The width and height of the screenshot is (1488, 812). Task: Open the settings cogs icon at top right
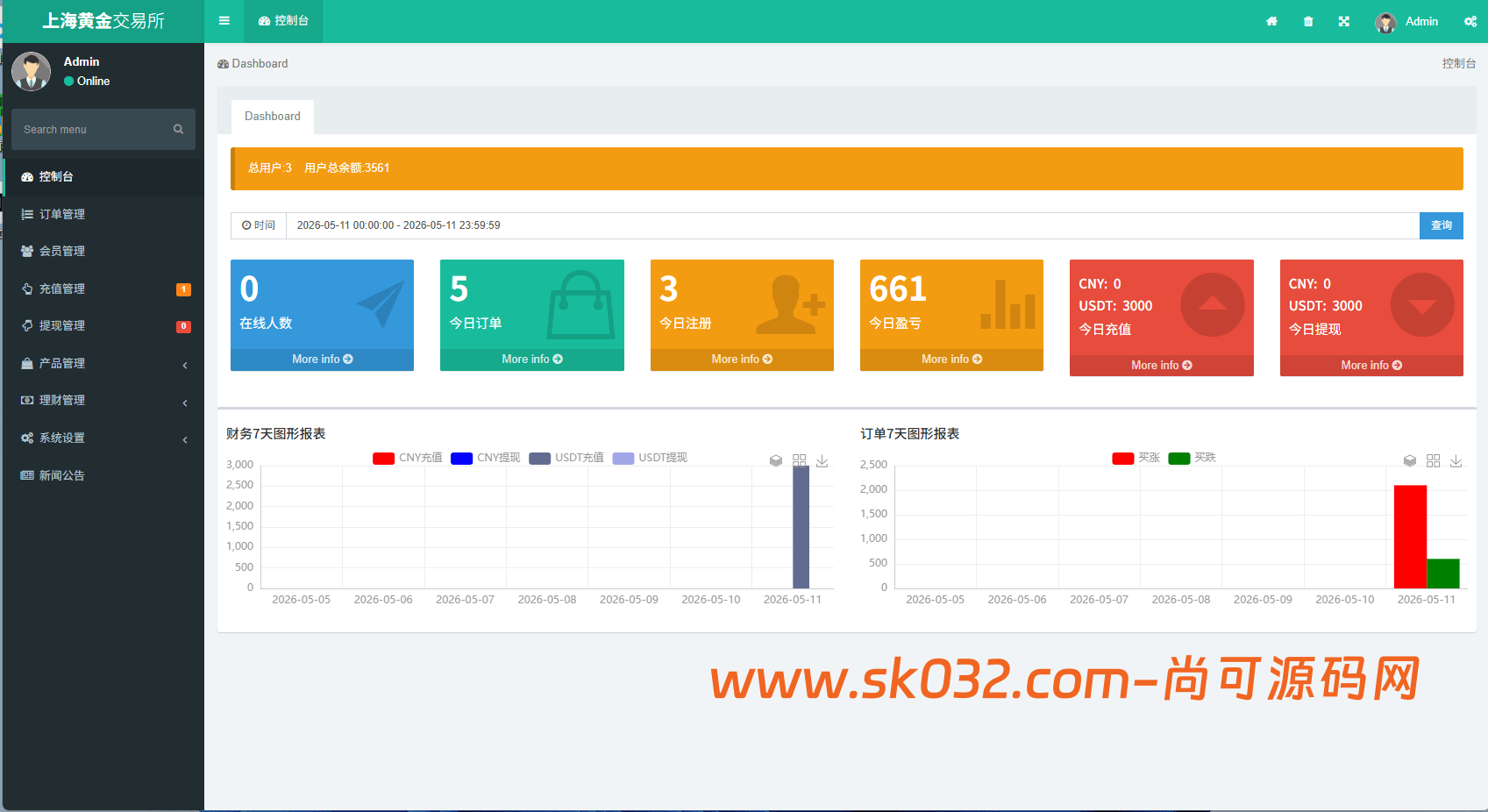(x=1470, y=21)
